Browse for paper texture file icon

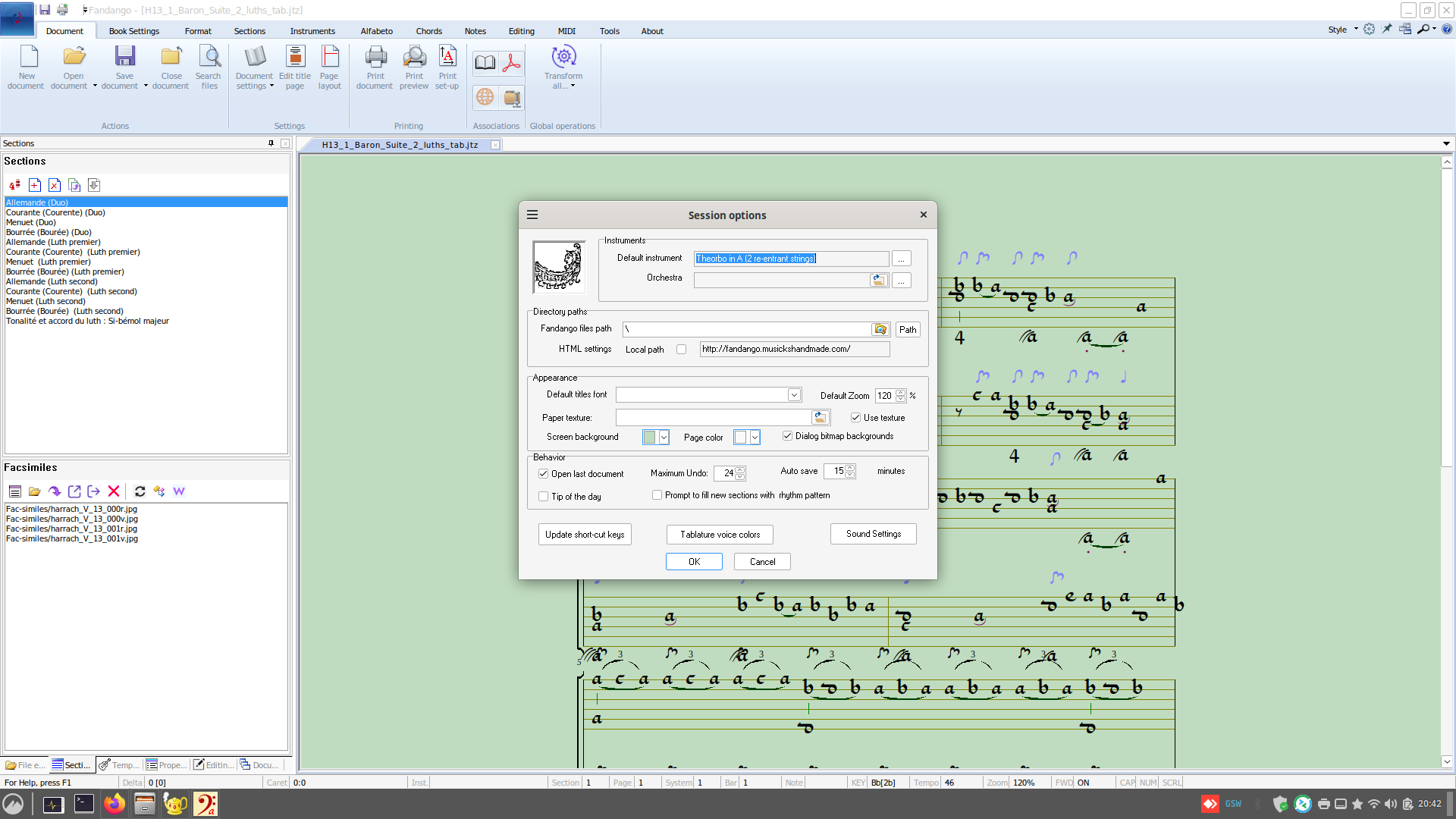coord(820,418)
